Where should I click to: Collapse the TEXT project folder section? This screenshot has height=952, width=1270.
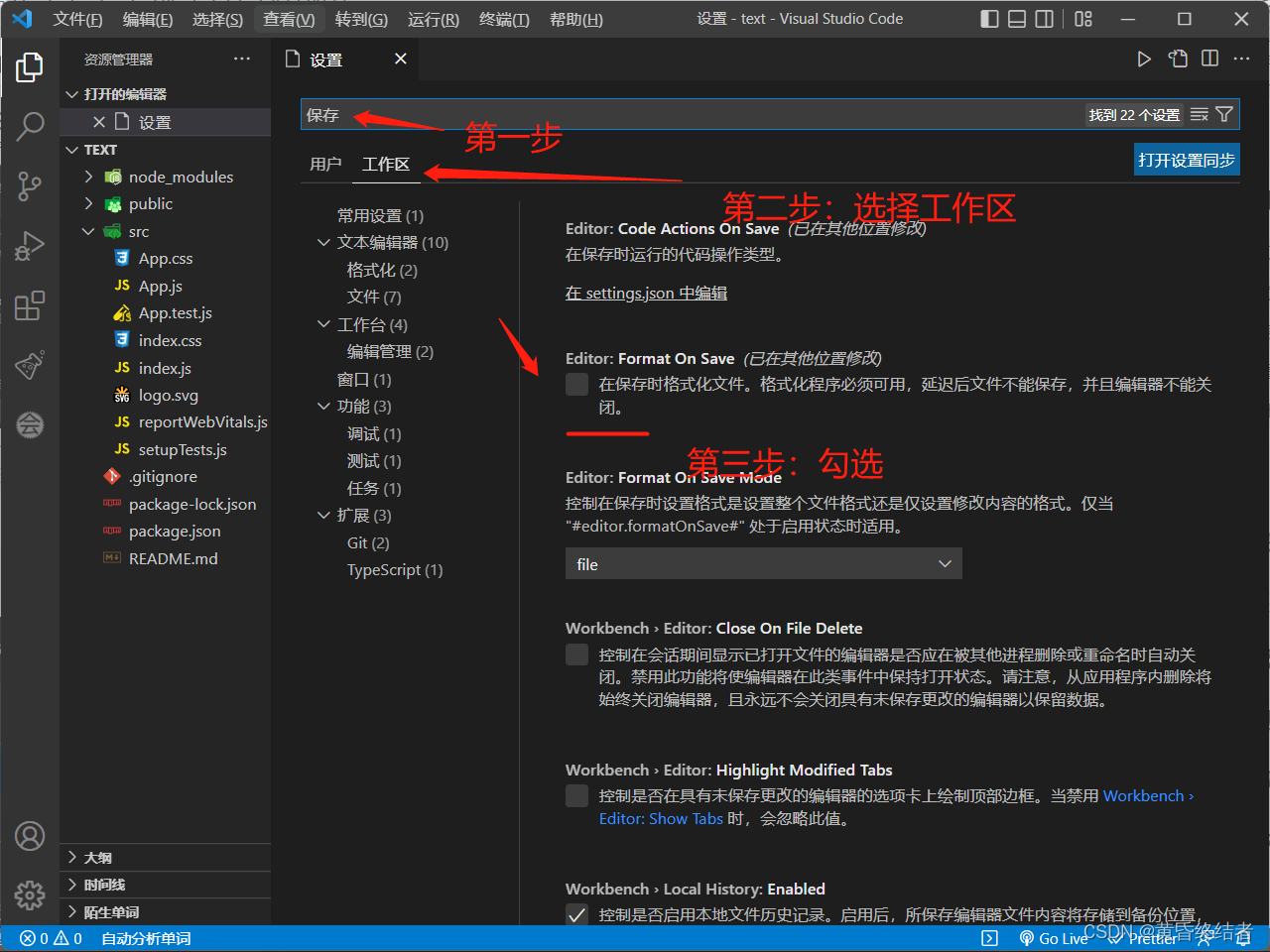(165, 150)
